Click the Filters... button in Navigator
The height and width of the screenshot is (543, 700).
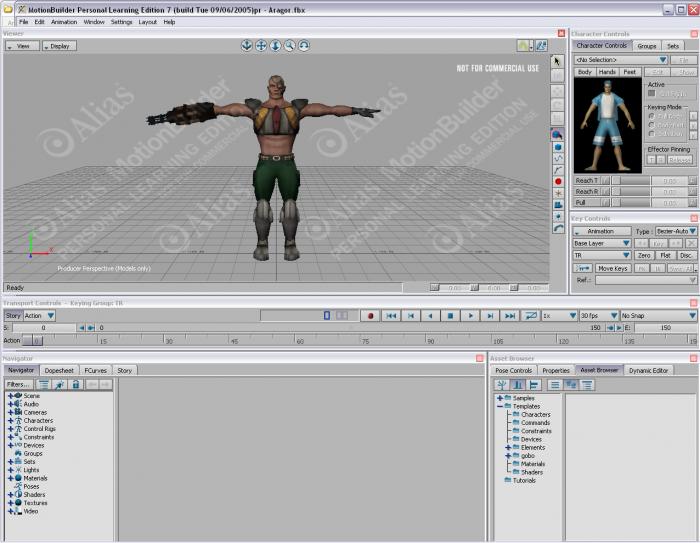[18, 384]
